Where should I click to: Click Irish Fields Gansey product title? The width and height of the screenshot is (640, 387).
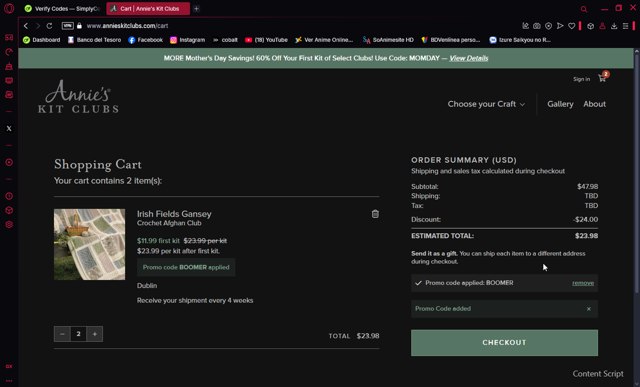coord(174,214)
